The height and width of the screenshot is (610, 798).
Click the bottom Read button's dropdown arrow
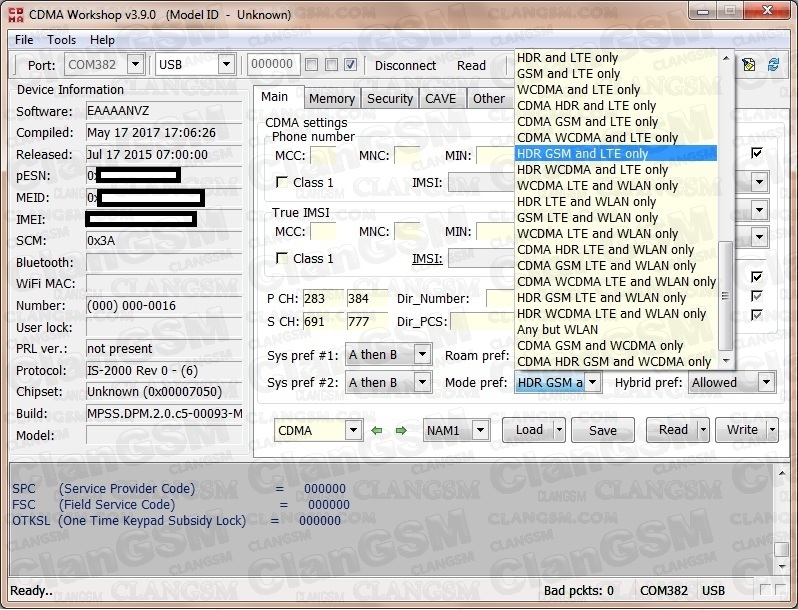pos(703,430)
